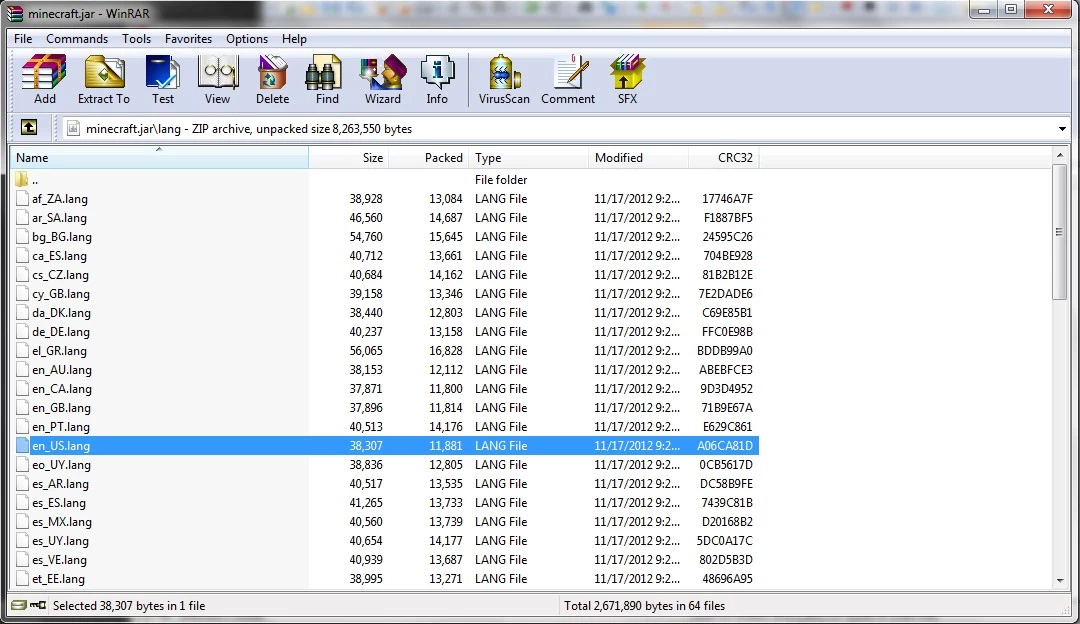Click the scrollbar up arrow
Viewport: 1080px width, 624px height.
point(1059,155)
